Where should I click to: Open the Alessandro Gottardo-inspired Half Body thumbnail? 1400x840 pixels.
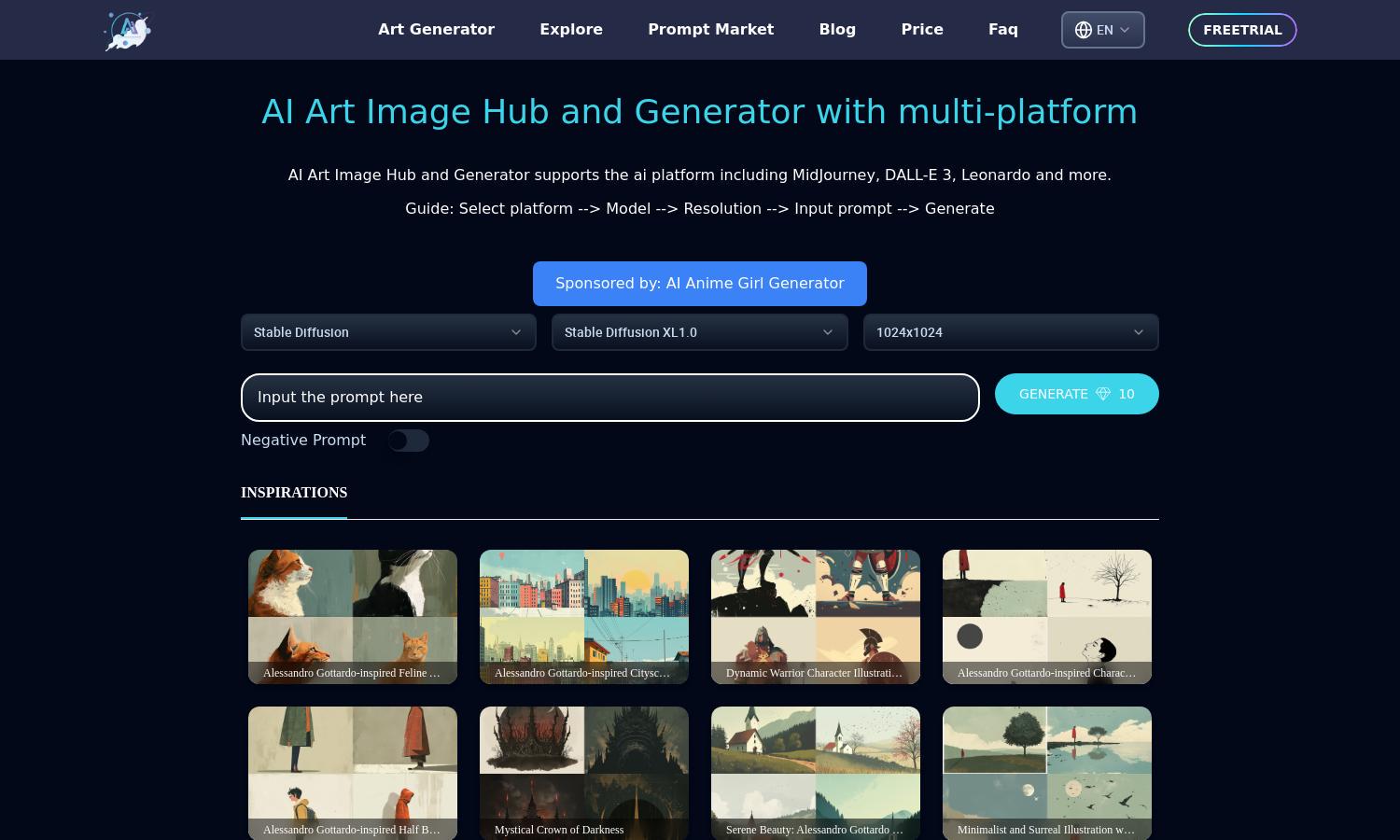(x=353, y=774)
